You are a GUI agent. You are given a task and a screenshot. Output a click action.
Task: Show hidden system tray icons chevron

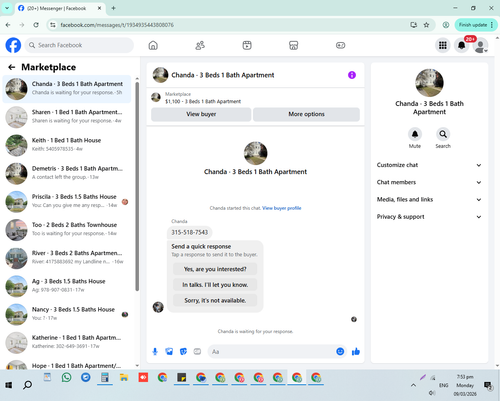point(413,385)
